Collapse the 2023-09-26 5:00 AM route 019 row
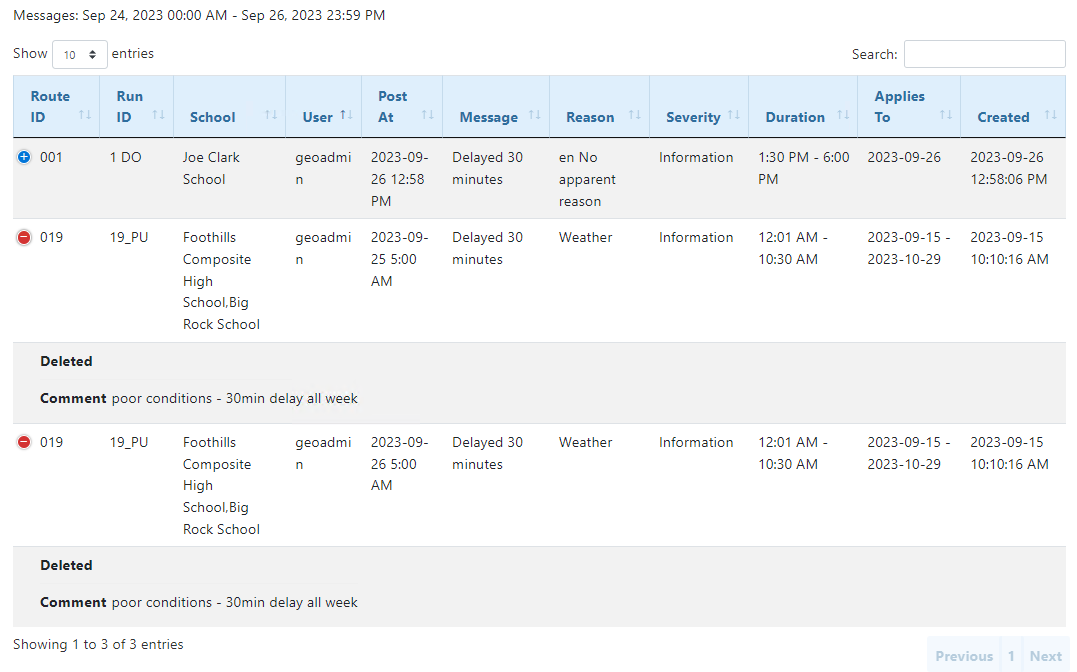 (24, 442)
